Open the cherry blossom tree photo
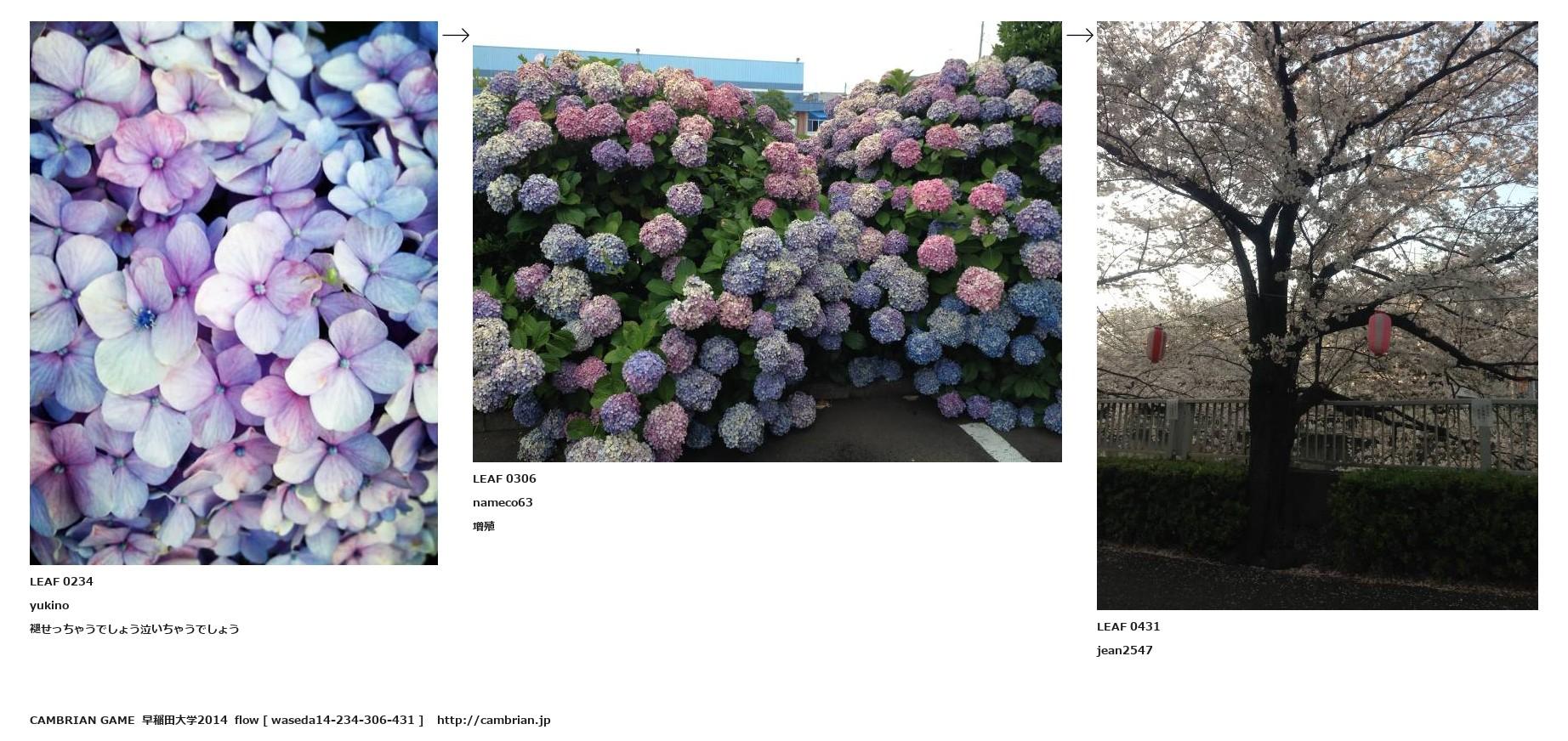The width and height of the screenshot is (1568, 741). [x=1317, y=315]
